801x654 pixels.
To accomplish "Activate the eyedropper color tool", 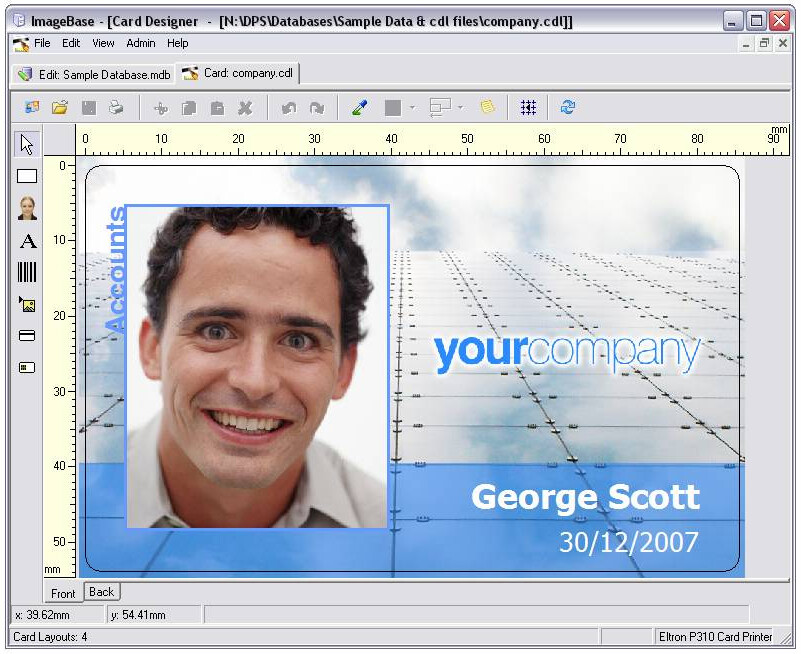I will tap(361, 107).
